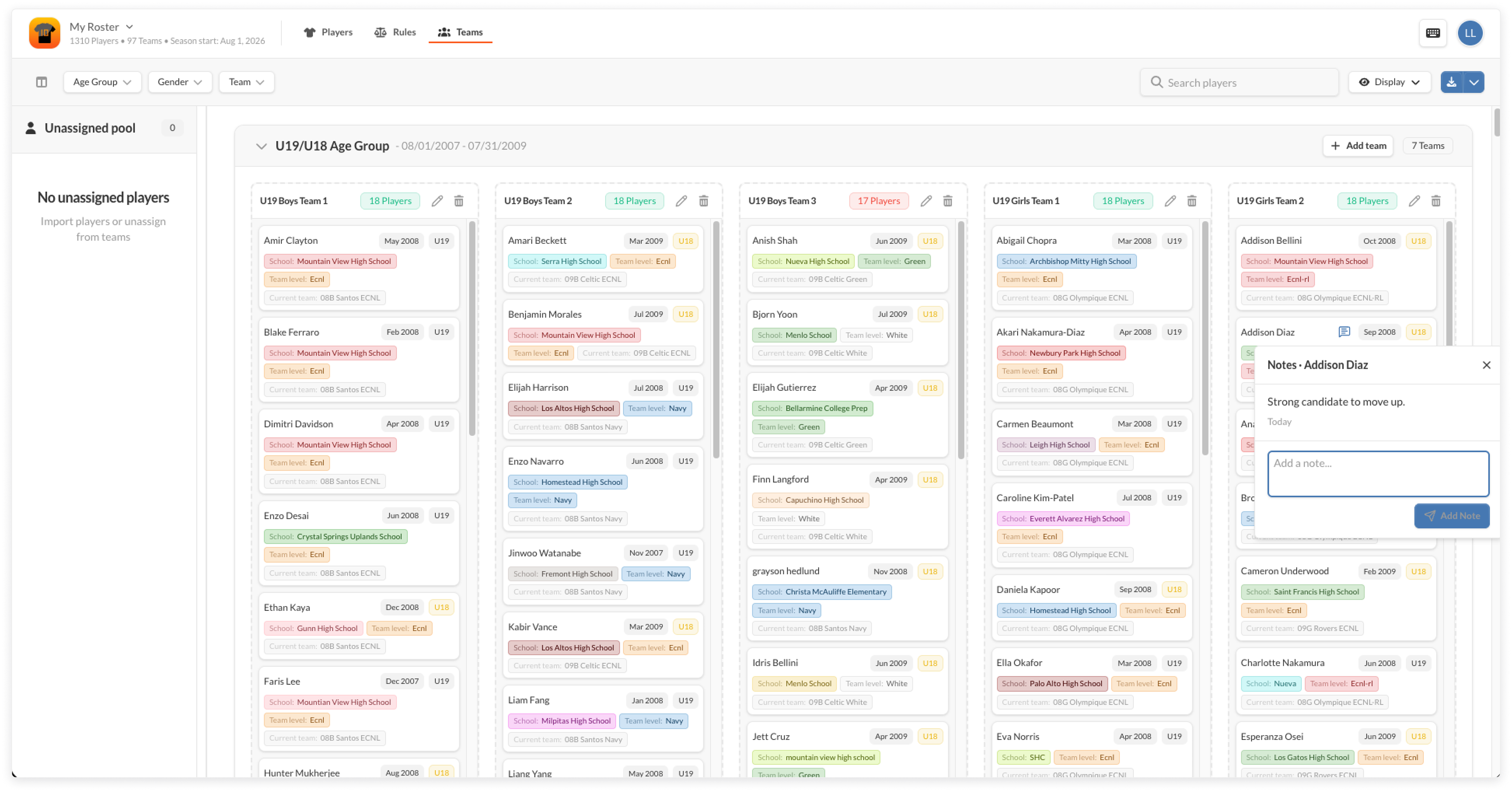Image resolution: width=1512 pixels, height=792 pixels.
Task: Open Addison Diaz notes icon
Action: pyautogui.click(x=1344, y=332)
